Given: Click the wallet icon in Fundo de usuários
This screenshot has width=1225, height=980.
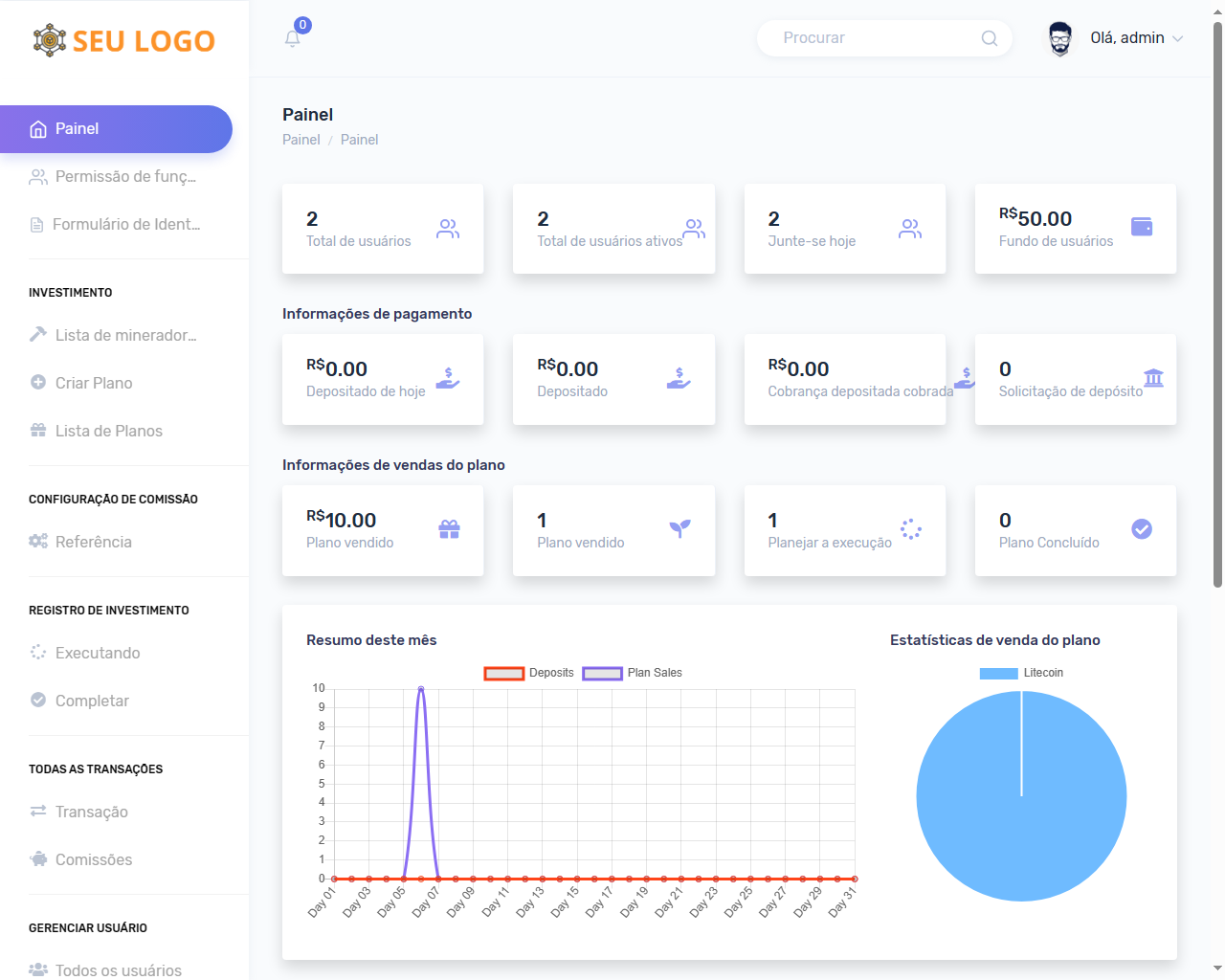Looking at the screenshot, I should click(x=1141, y=227).
